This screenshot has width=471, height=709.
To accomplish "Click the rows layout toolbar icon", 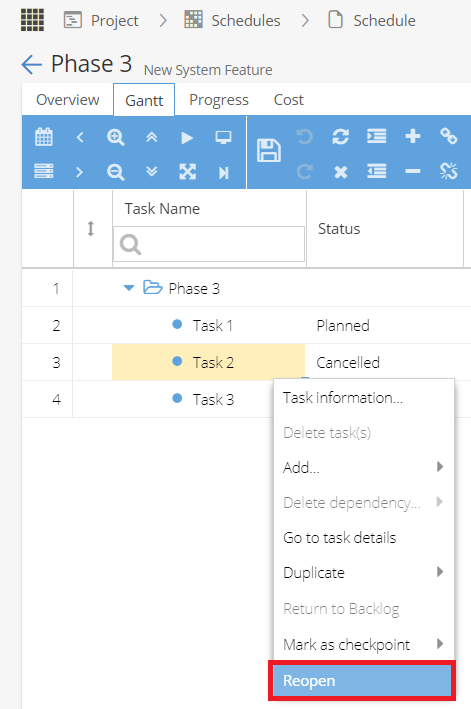I will tap(44, 171).
